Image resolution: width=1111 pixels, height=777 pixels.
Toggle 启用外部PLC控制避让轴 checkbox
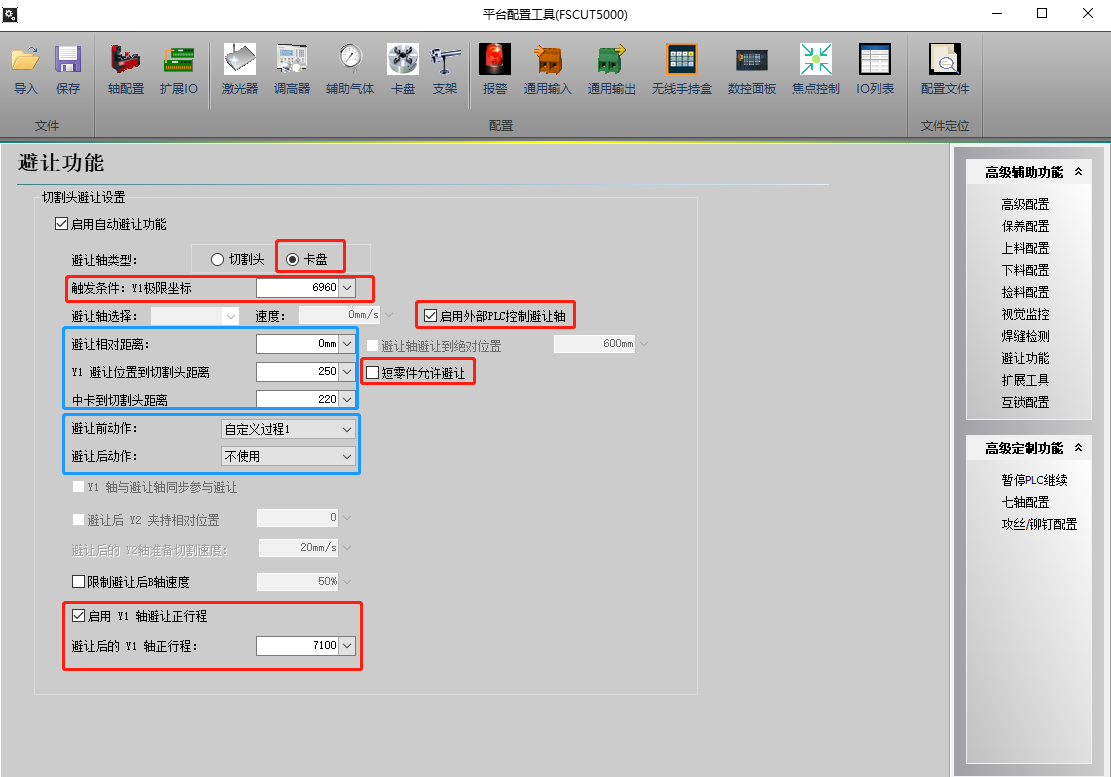(431, 316)
